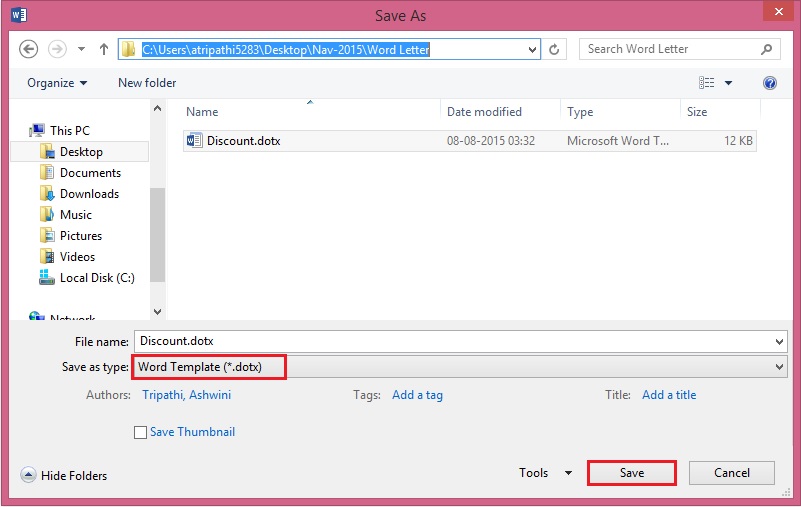Image resolution: width=801 pixels, height=507 pixels.
Task: Click the search magnifier icon
Action: [x=766, y=49]
